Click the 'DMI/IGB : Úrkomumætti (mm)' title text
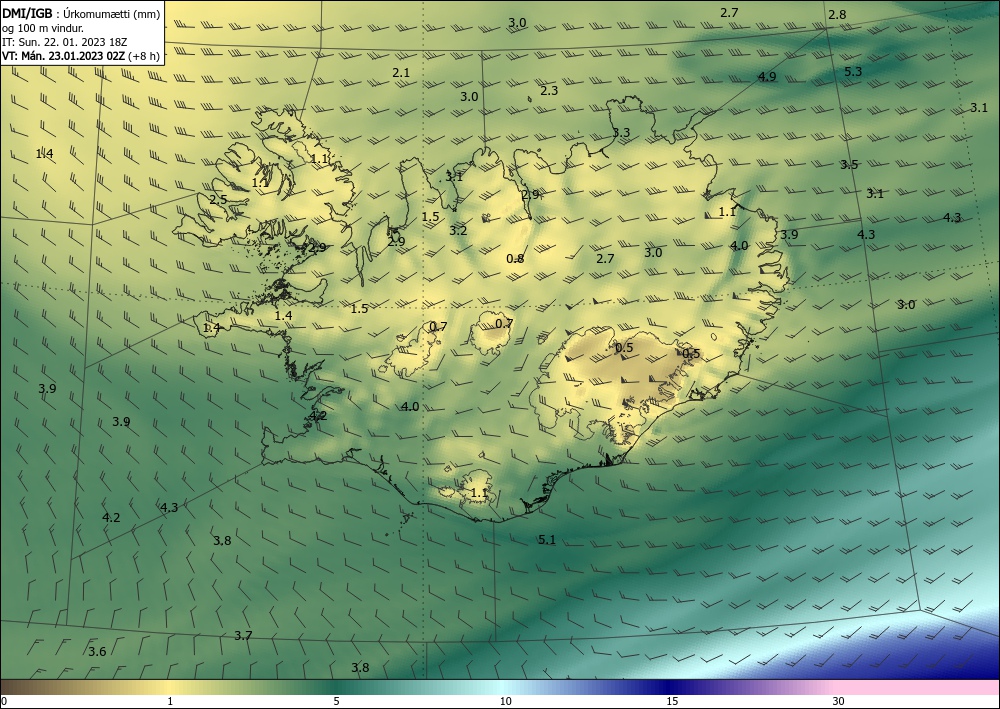This screenshot has width=1000, height=709. coord(81,14)
